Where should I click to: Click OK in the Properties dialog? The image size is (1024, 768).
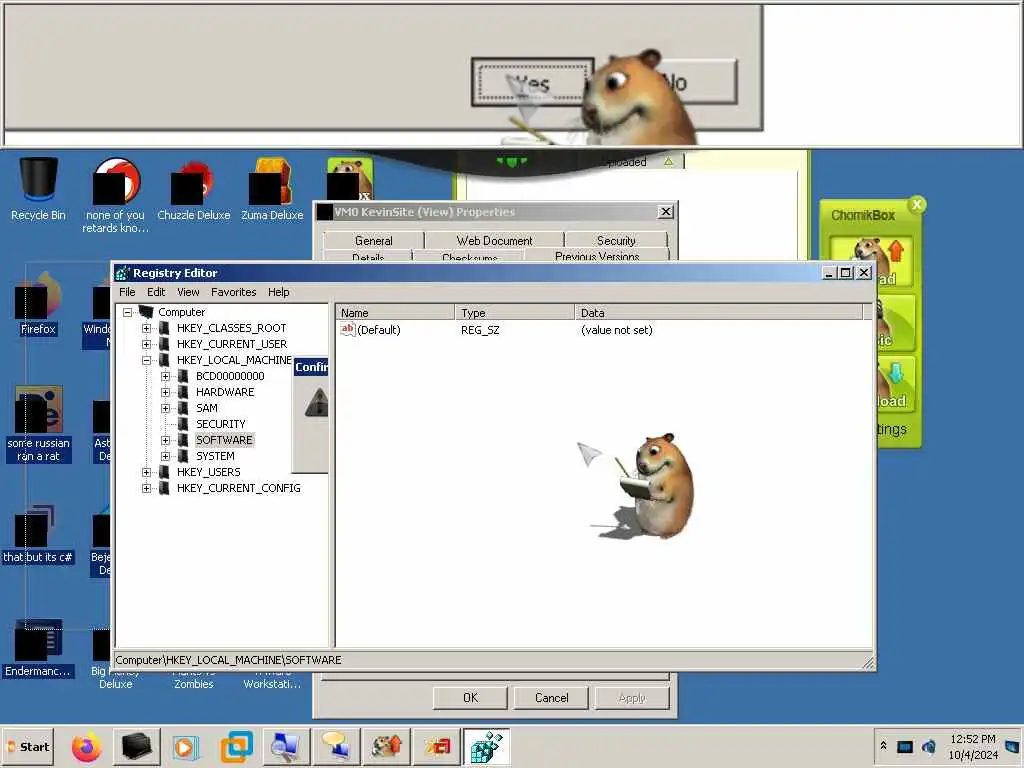point(470,697)
